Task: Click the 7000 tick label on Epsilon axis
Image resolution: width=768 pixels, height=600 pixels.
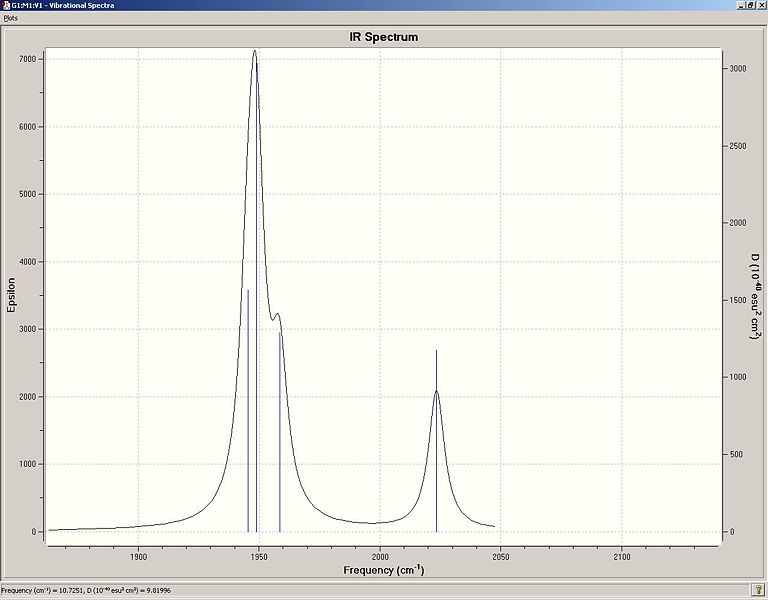Action: [27, 59]
